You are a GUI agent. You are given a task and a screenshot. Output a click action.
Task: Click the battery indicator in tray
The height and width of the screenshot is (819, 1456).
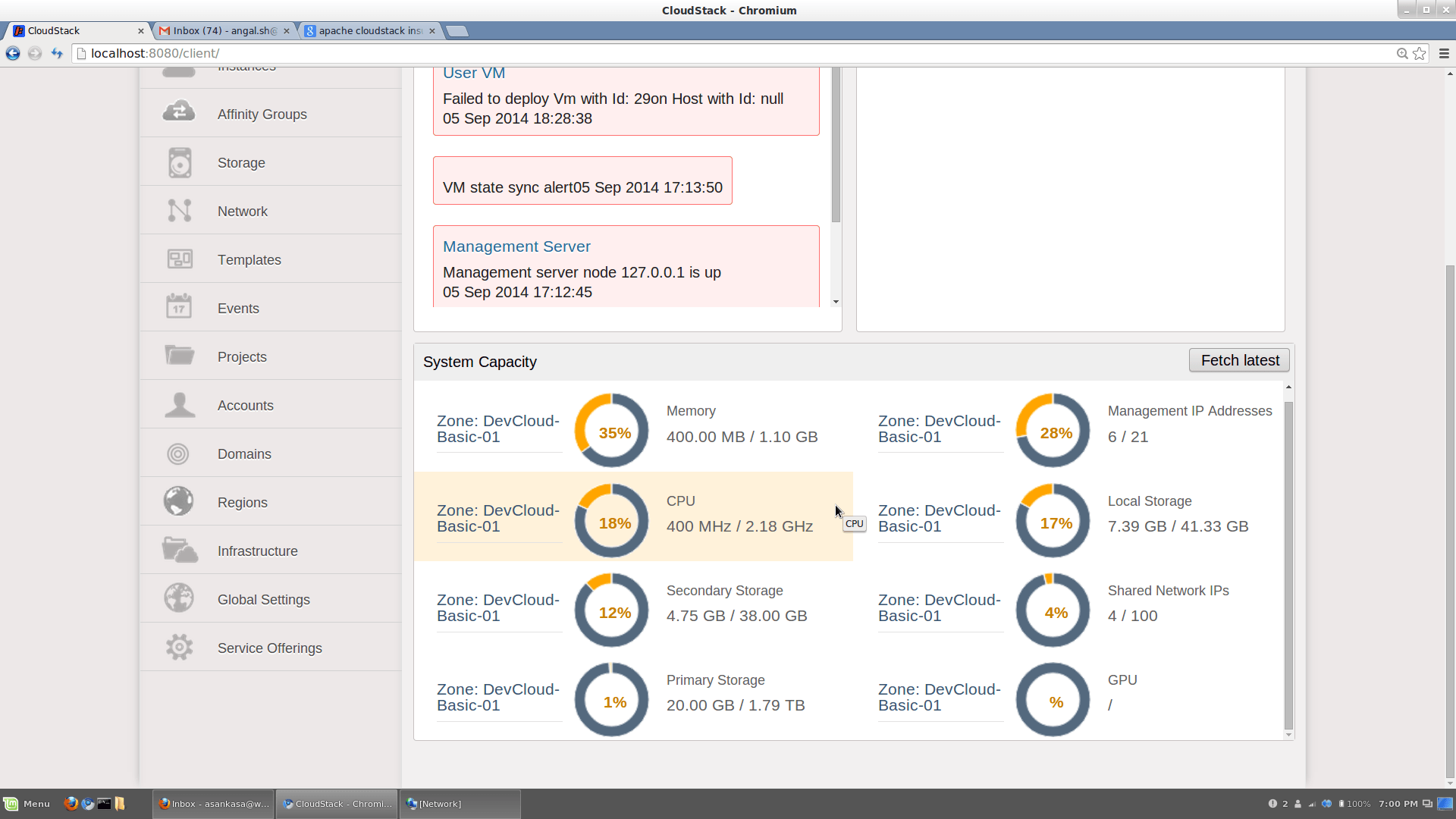click(x=1354, y=804)
